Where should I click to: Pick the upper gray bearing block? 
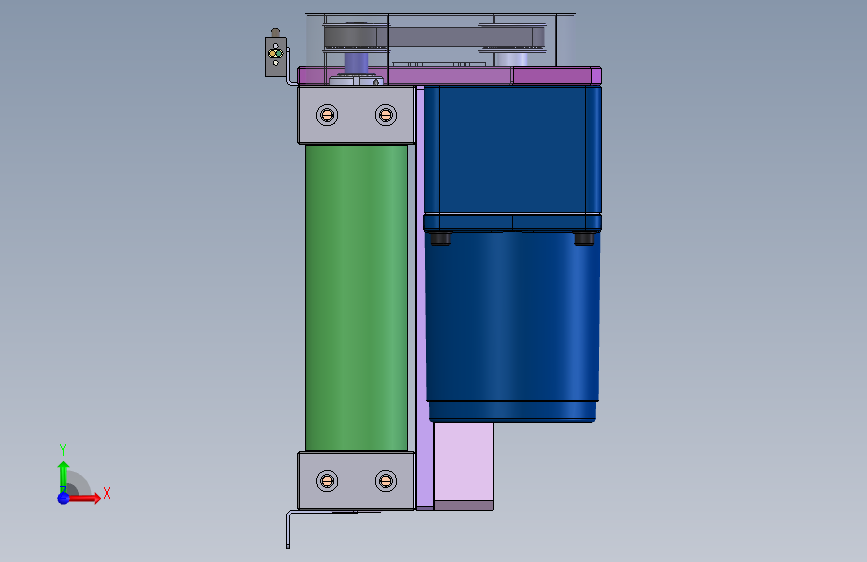coord(356,115)
